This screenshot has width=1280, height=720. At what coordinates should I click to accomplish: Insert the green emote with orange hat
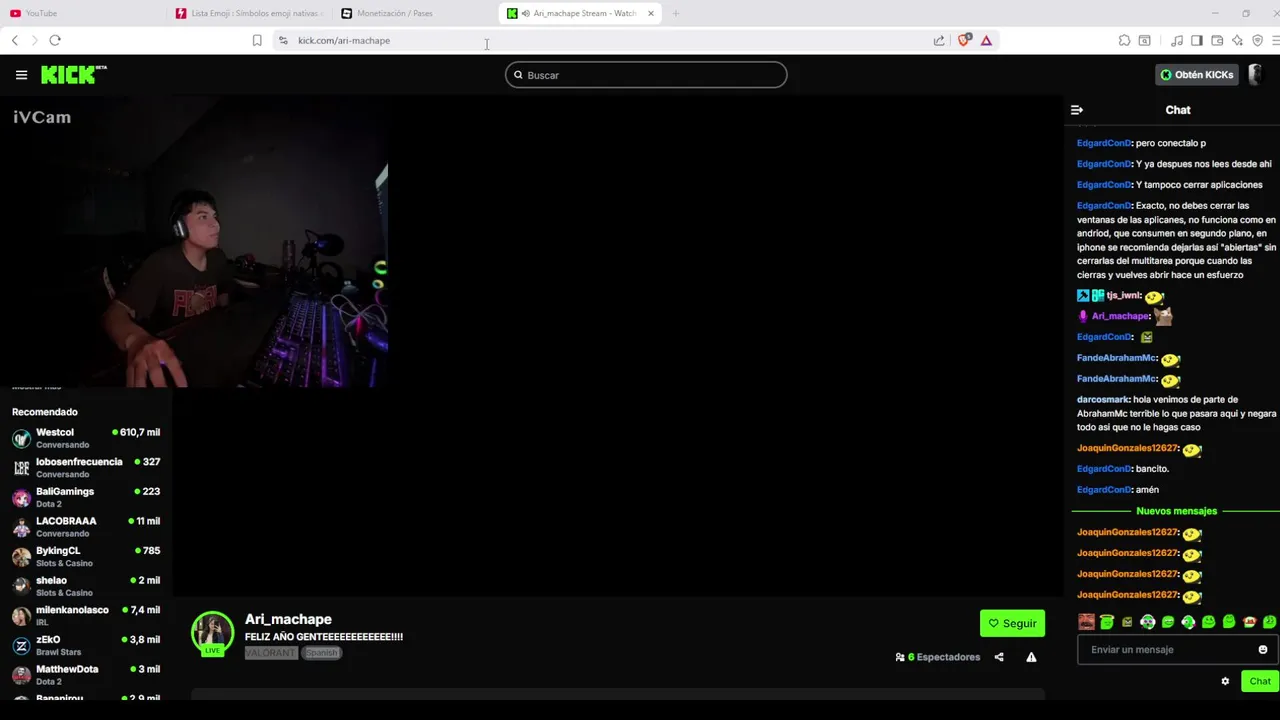point(1249,622)
